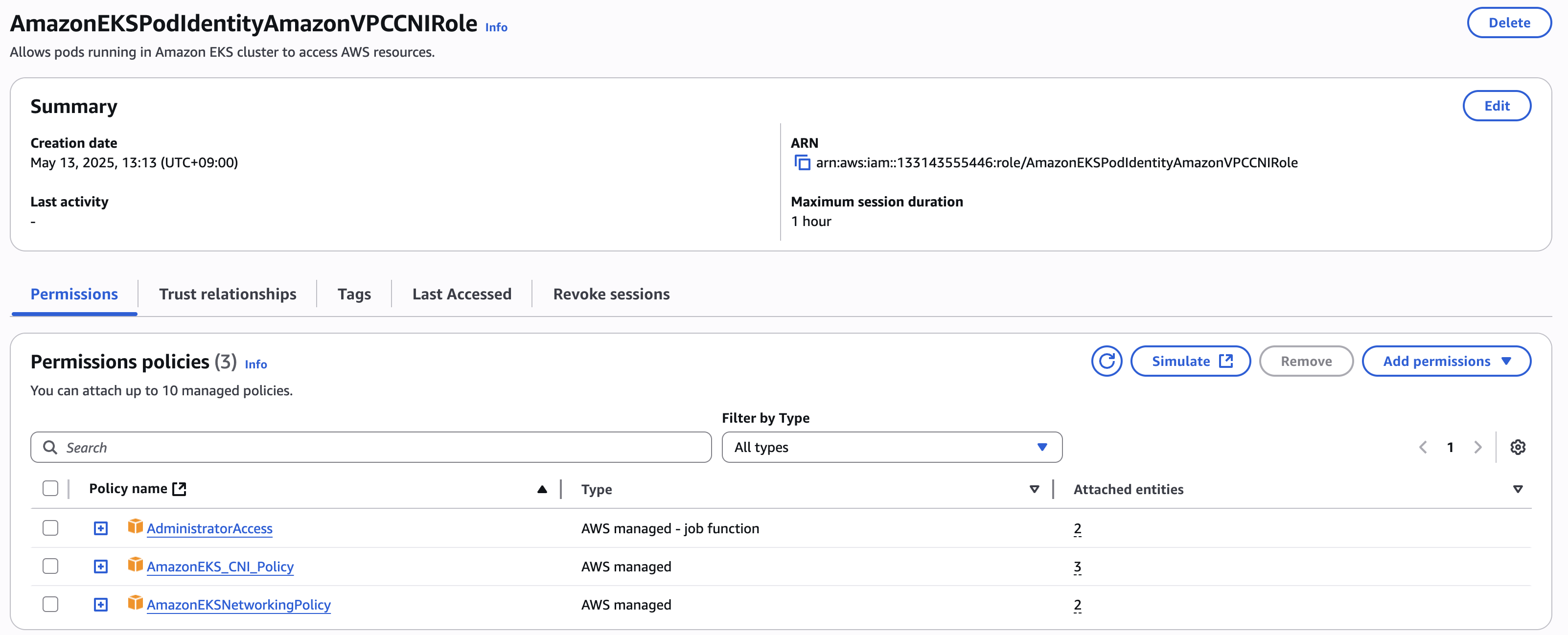This screenshot has height=635, width=1568.
Task: Open the Filter by Type dropdown
Action: [892, 448]
